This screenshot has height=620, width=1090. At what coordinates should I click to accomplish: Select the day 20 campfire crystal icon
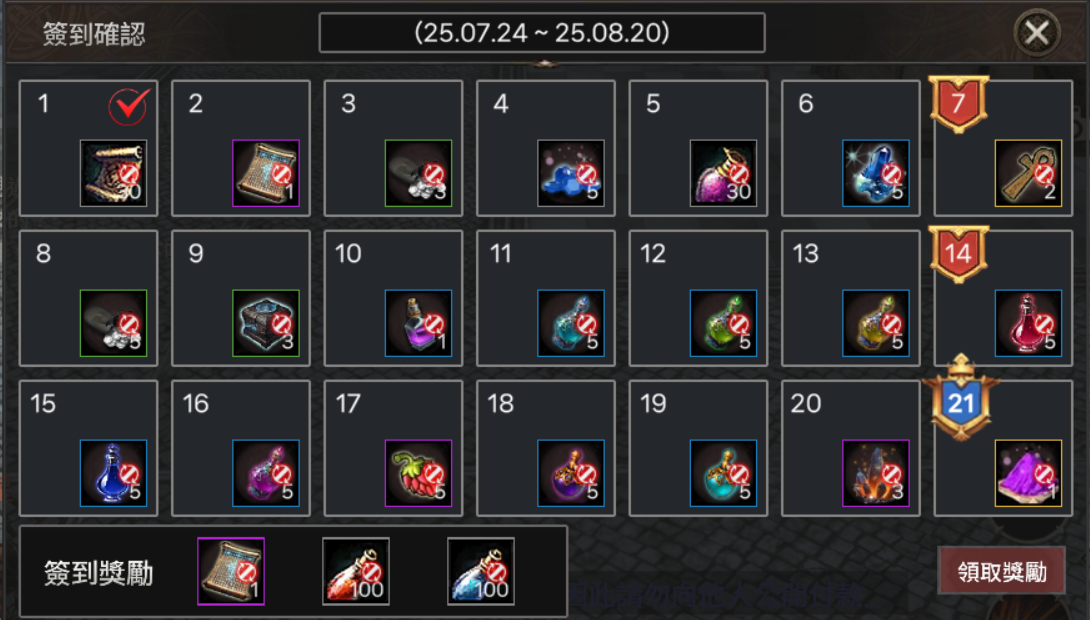(876, 473)
